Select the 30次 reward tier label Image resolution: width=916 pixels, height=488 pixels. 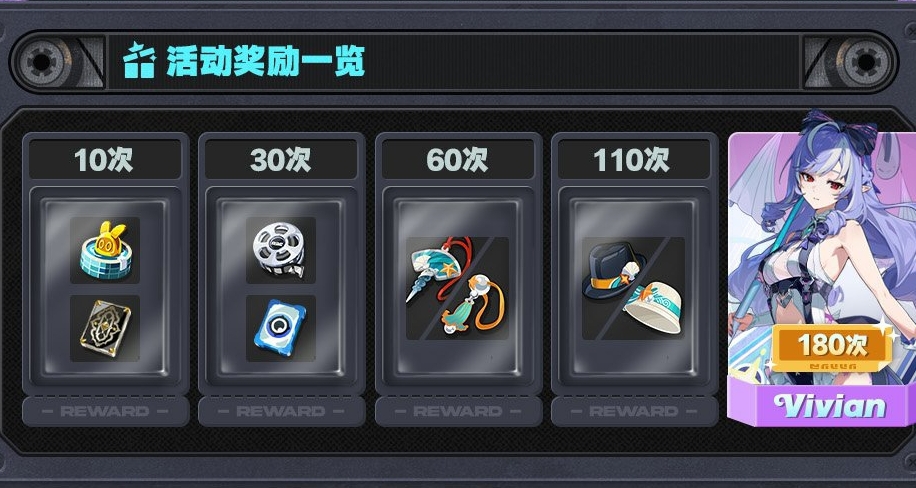pyautogui.click(x=281, y=159)
